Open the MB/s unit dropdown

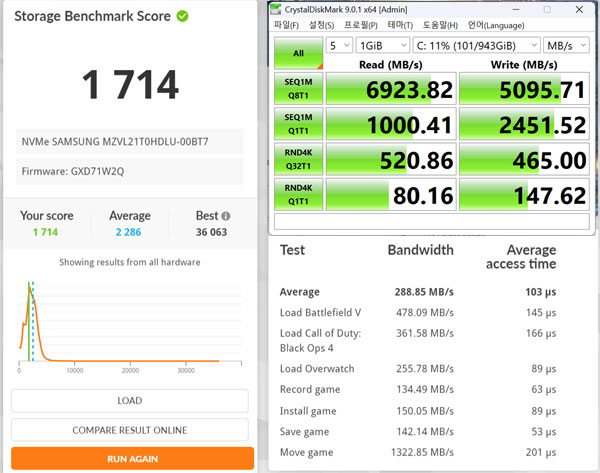point(566,45)
